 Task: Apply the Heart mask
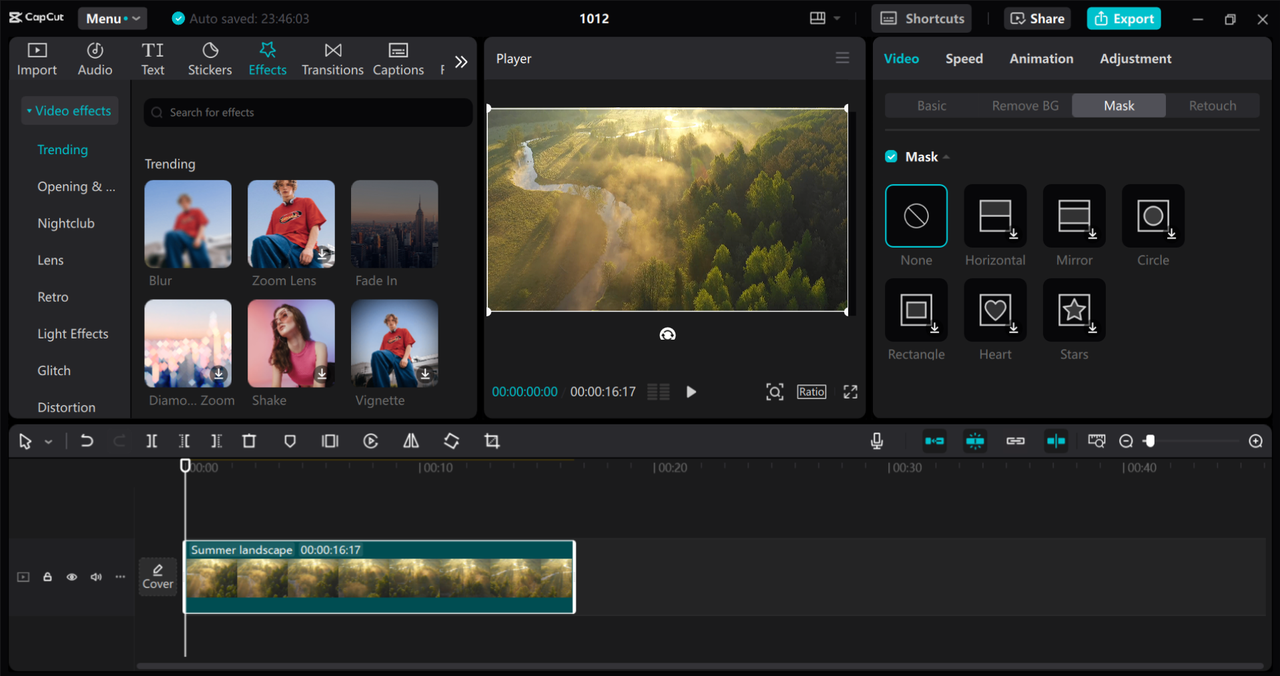995,310
